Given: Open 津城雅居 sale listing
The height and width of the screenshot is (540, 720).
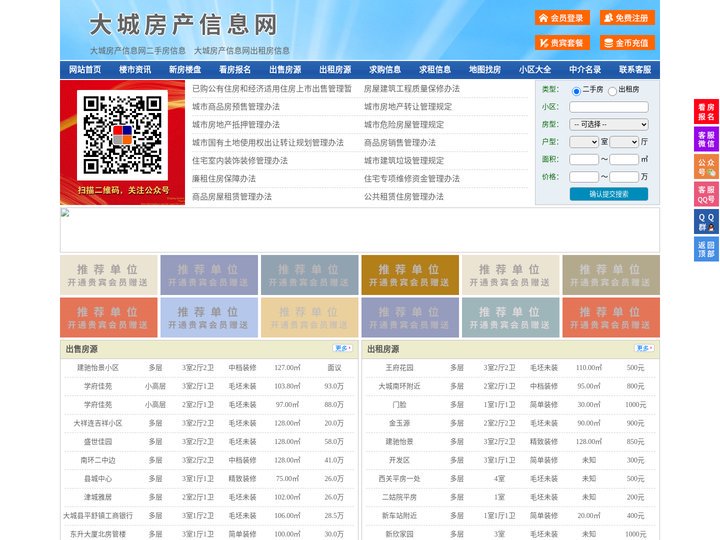Looking at the screenshot, I should [98, 497].
